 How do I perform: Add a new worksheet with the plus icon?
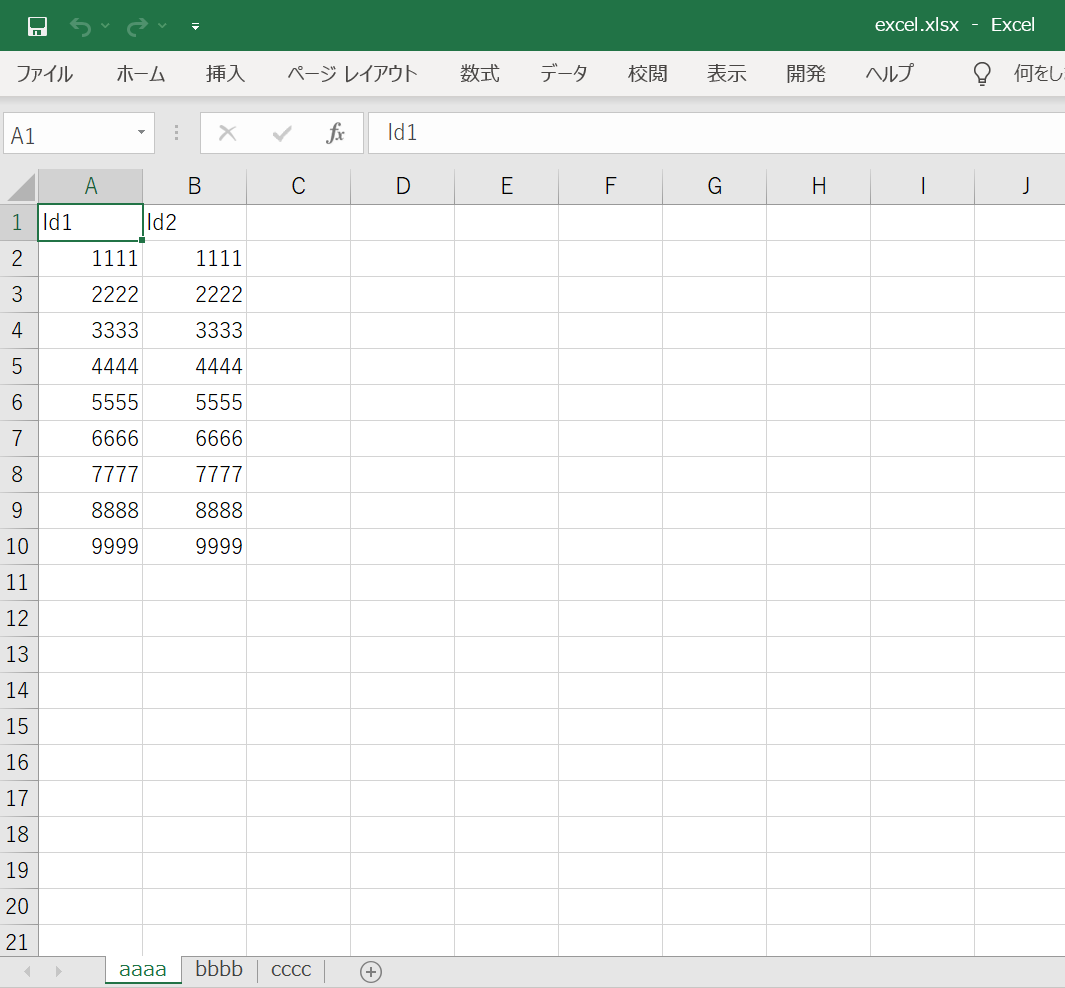[370, 970]
